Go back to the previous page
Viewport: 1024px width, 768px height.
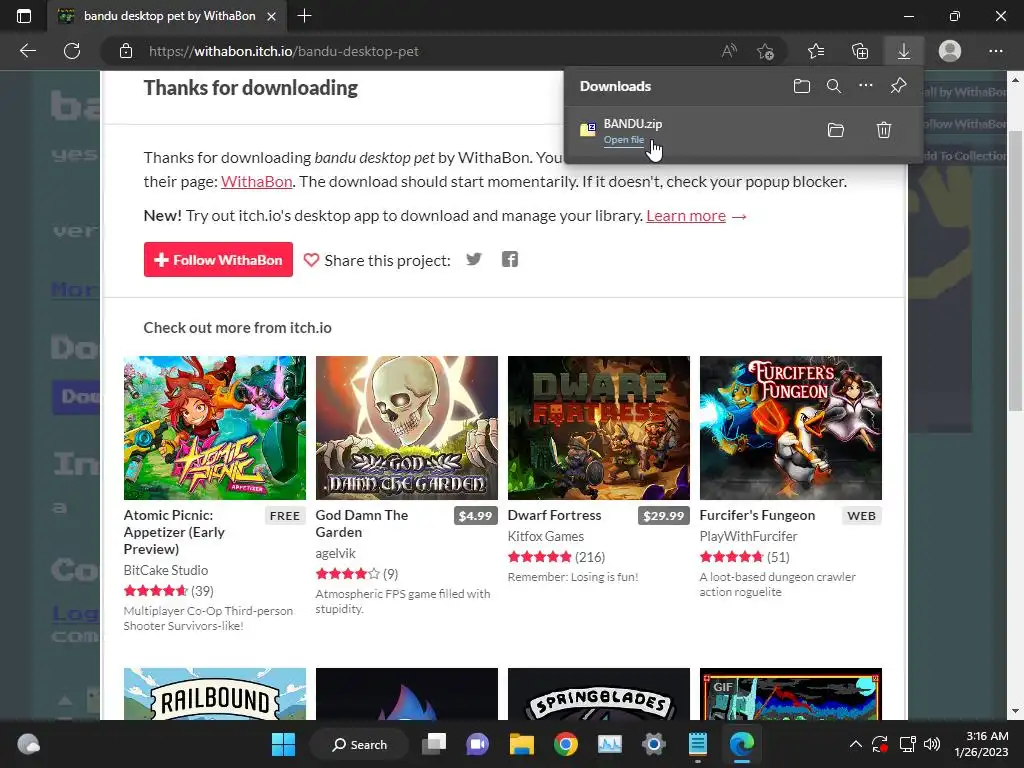coord(28,51)
